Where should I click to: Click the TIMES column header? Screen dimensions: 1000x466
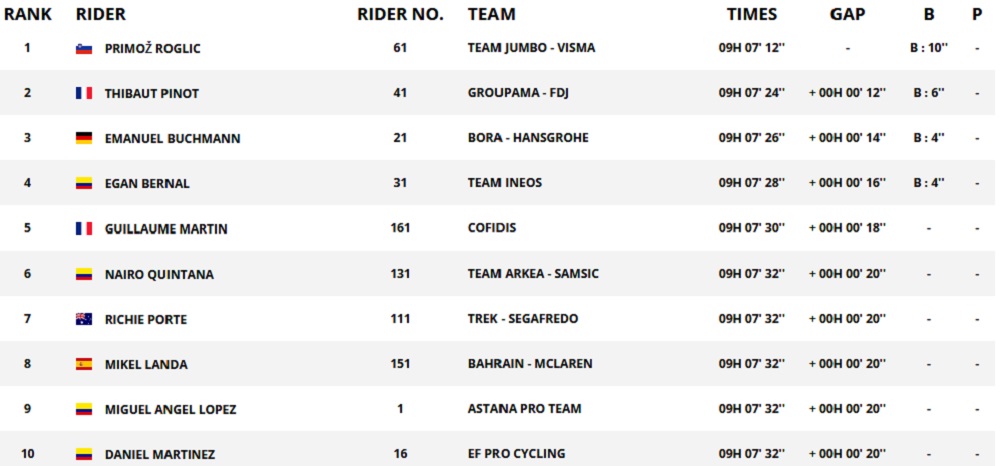coord(751,15)
